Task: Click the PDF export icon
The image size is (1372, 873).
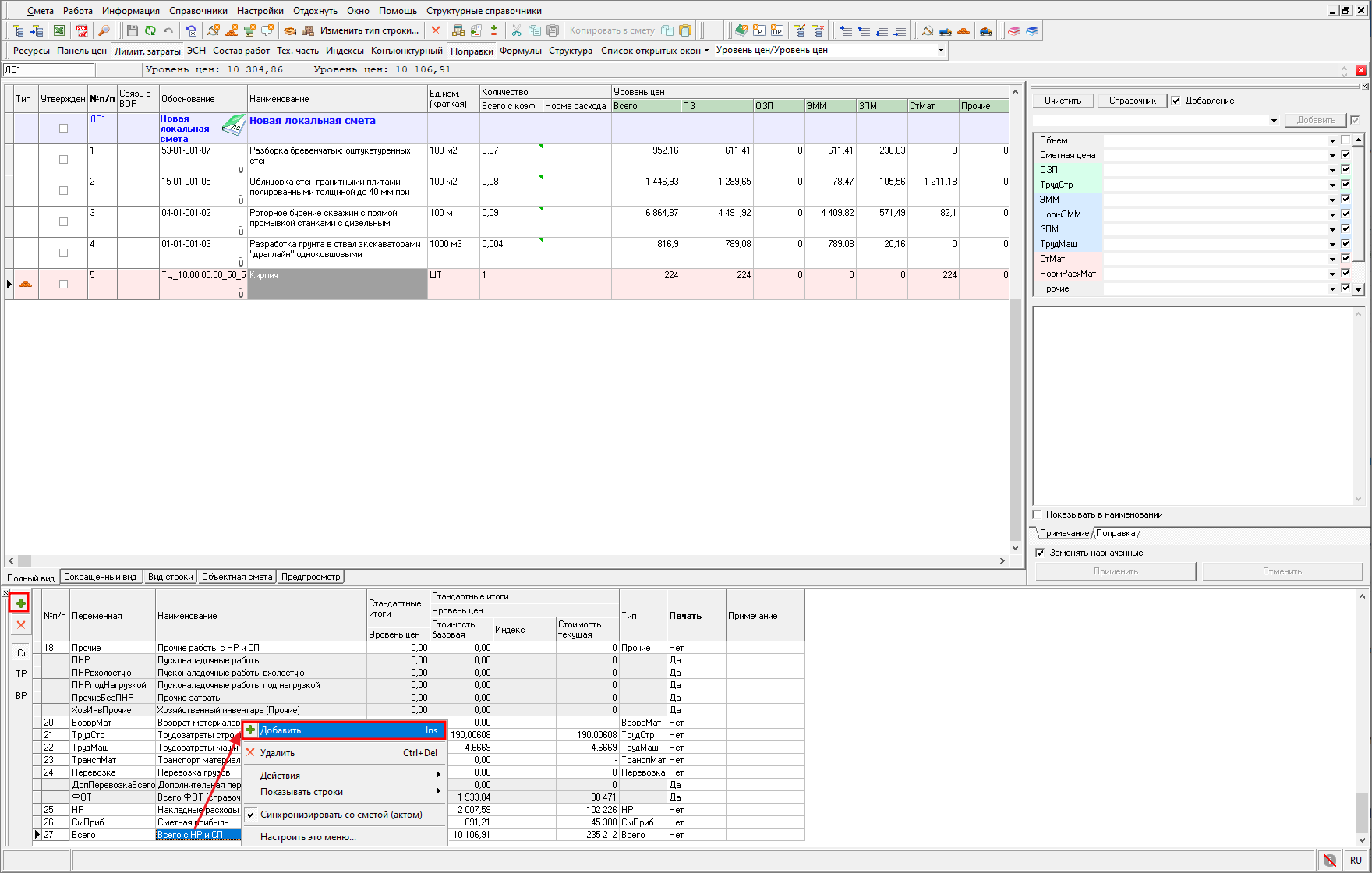Action: 81,30
